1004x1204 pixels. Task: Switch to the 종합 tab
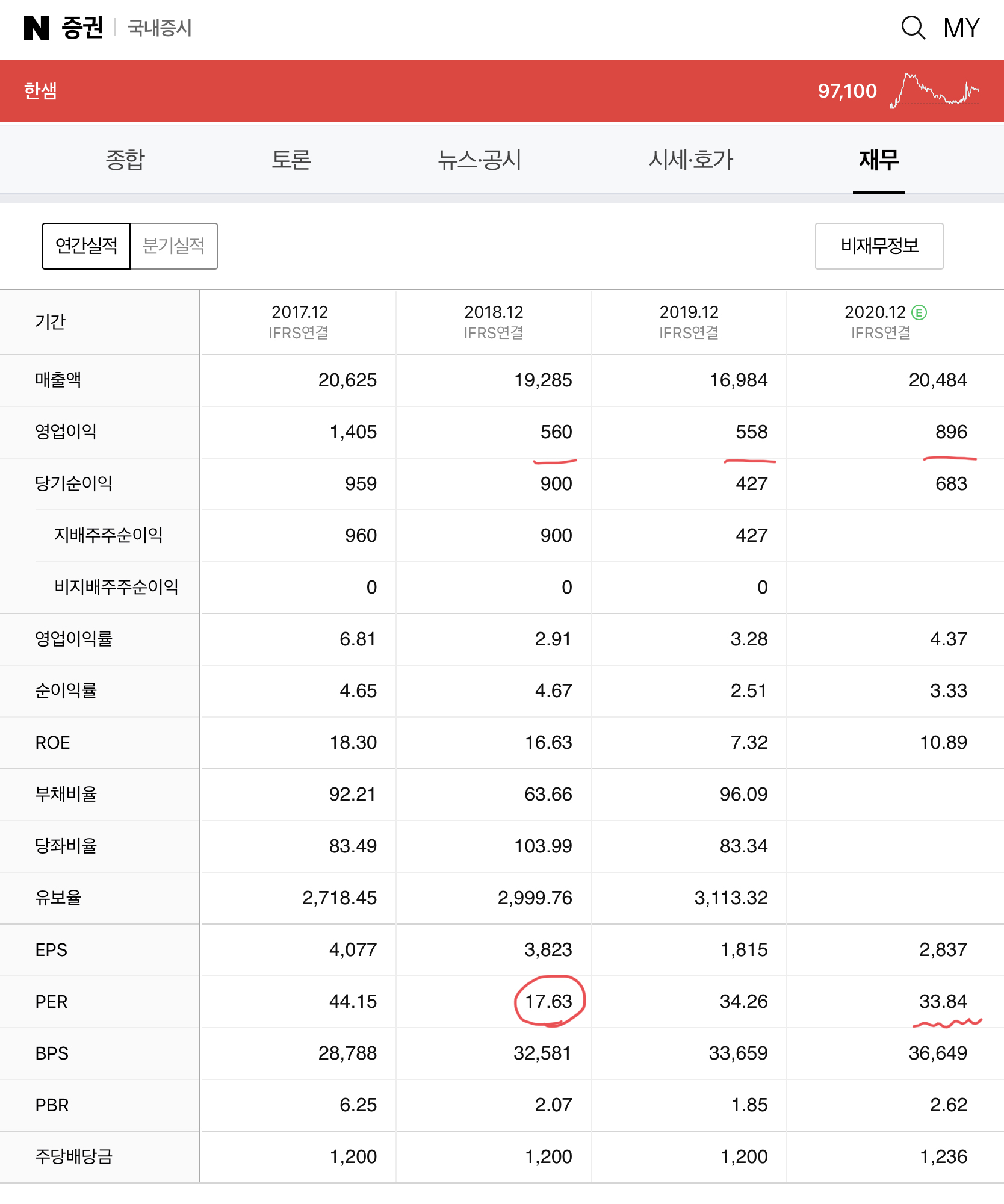tap(125, 160)
